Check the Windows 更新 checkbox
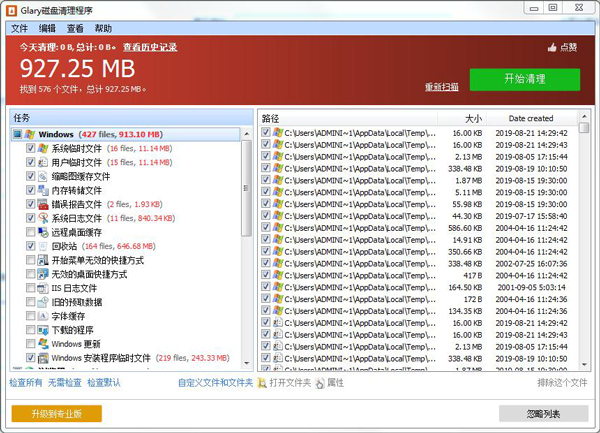600x433 pixels. [x=31, y=344]
